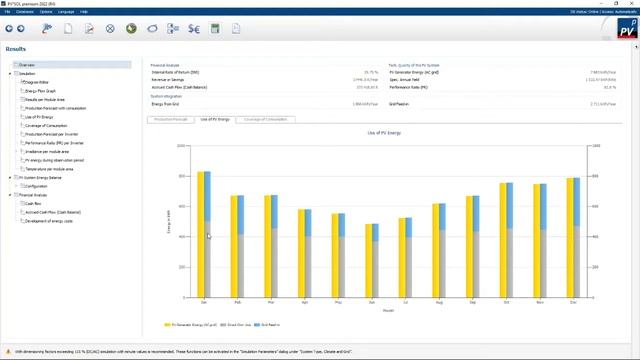This screenshot has height=360, width=640.
Task: Click the blue December grid feed-in bar segment
Action: (576, 202)
